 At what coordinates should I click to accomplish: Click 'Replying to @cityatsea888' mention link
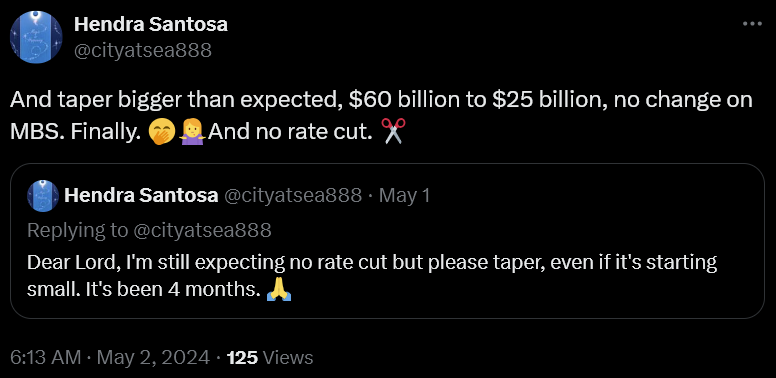tap(202, 230)
